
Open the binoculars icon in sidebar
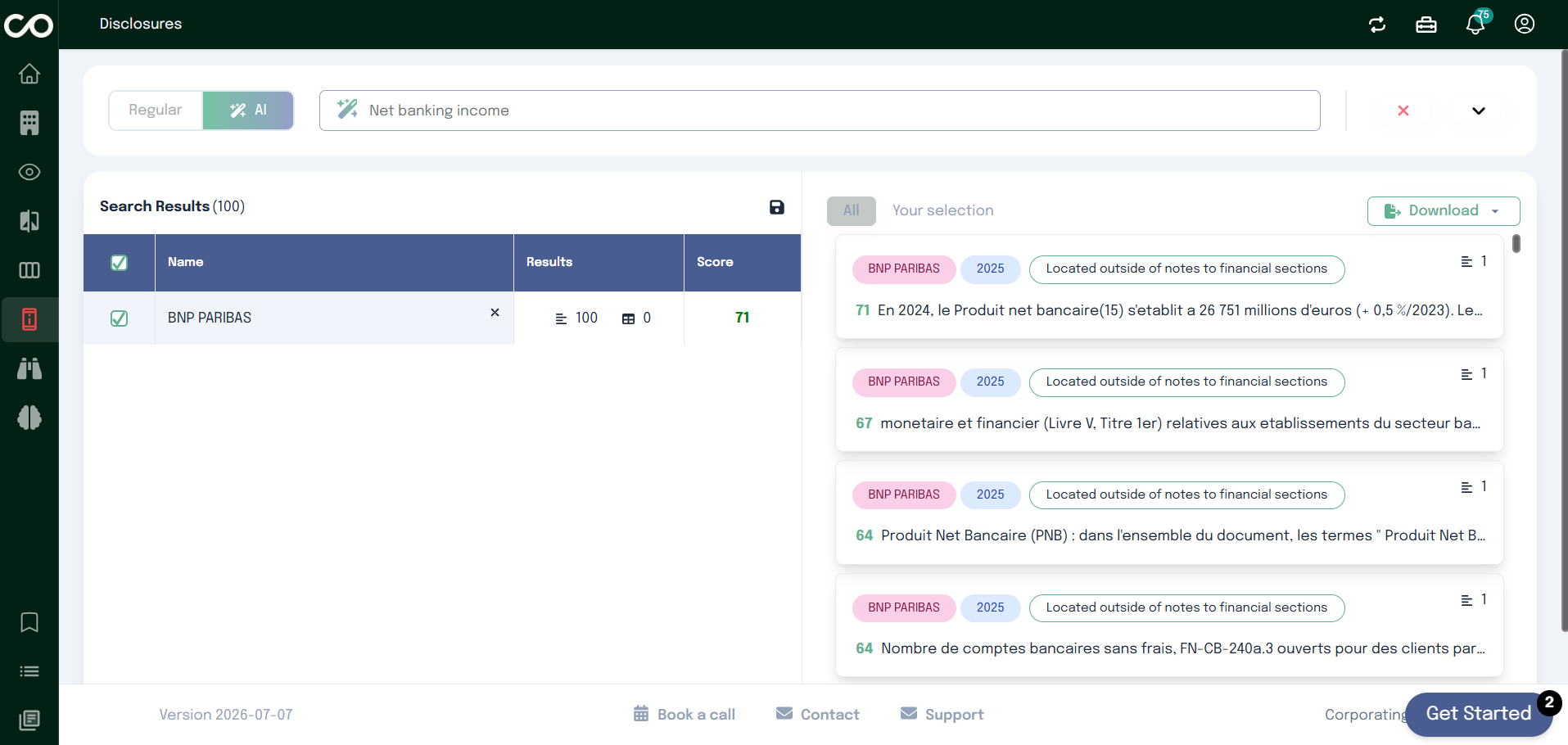coord(29,368)
